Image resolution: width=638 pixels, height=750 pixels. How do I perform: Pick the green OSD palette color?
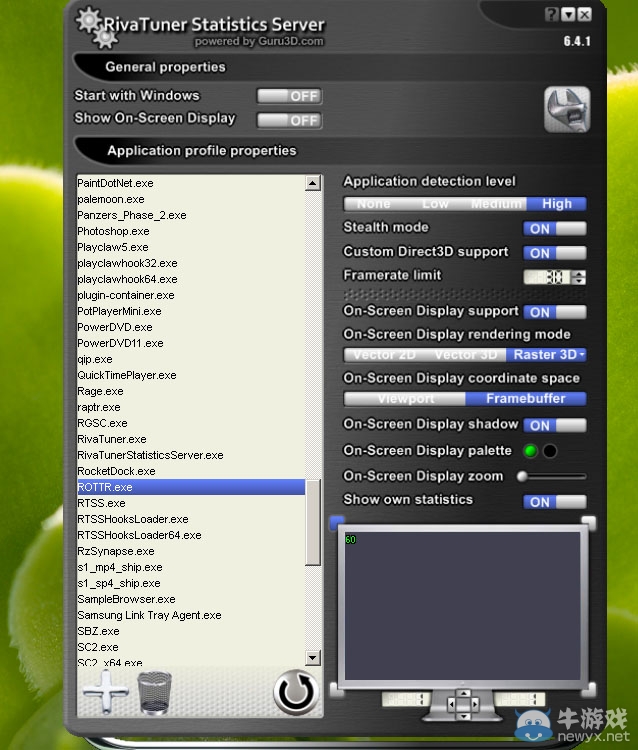tap(530, 451)
